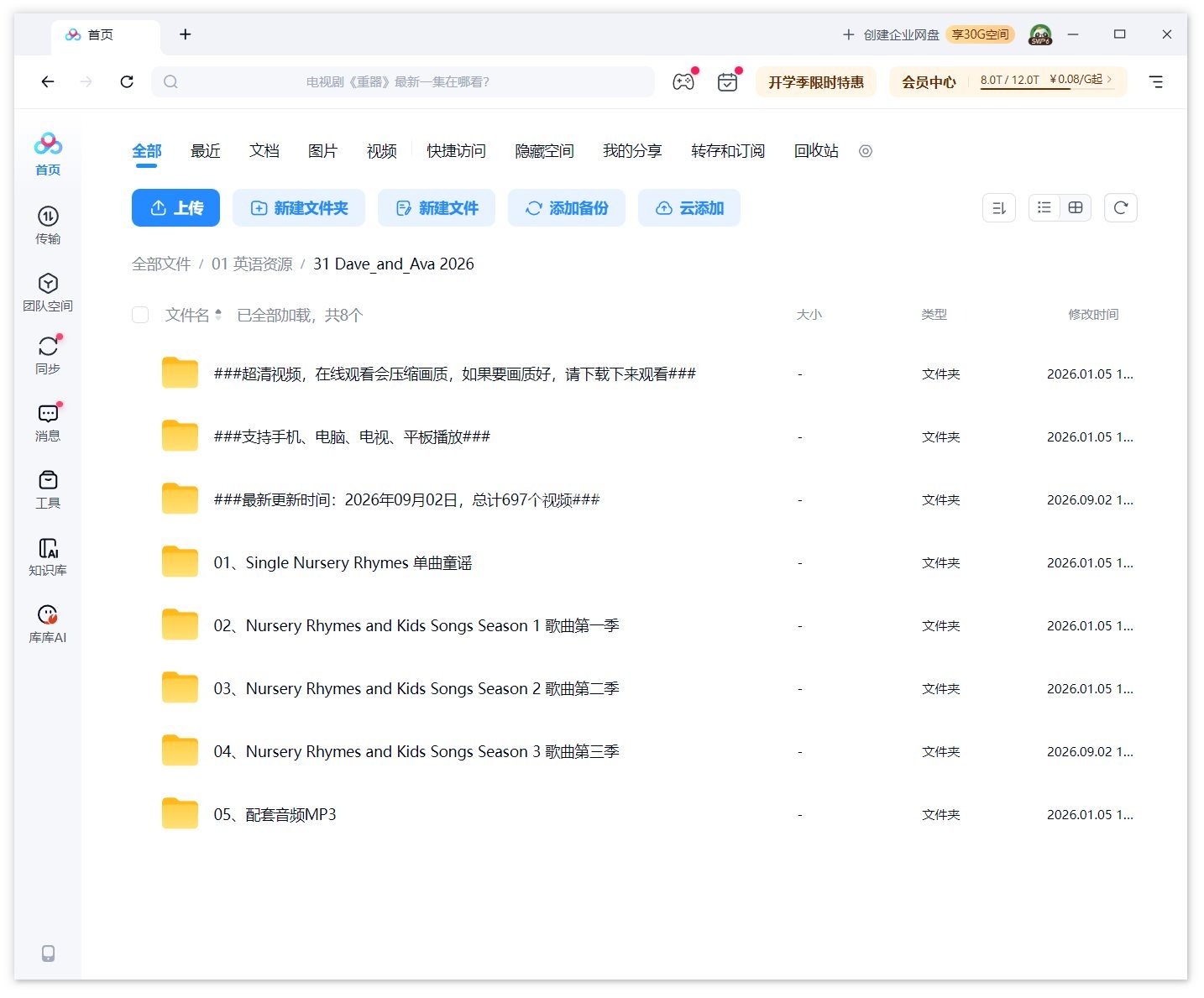Click the search input field

tap(403, 81)
